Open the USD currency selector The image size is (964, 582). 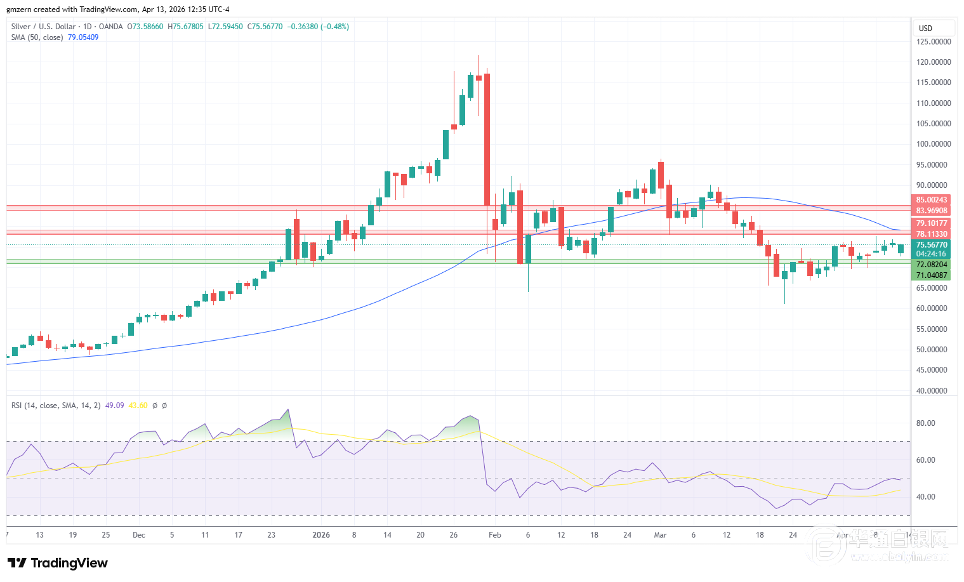coord(925,27)
